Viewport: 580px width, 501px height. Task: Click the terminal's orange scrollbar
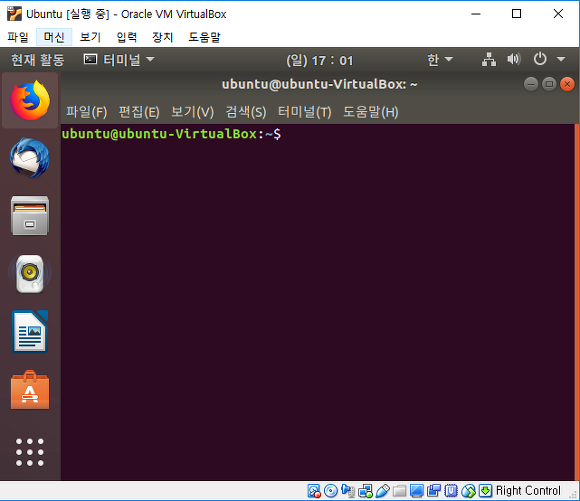[577, 302]
